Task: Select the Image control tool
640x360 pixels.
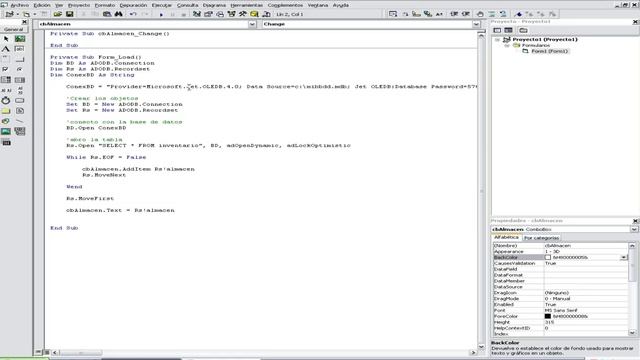Action: pos(6,131)
